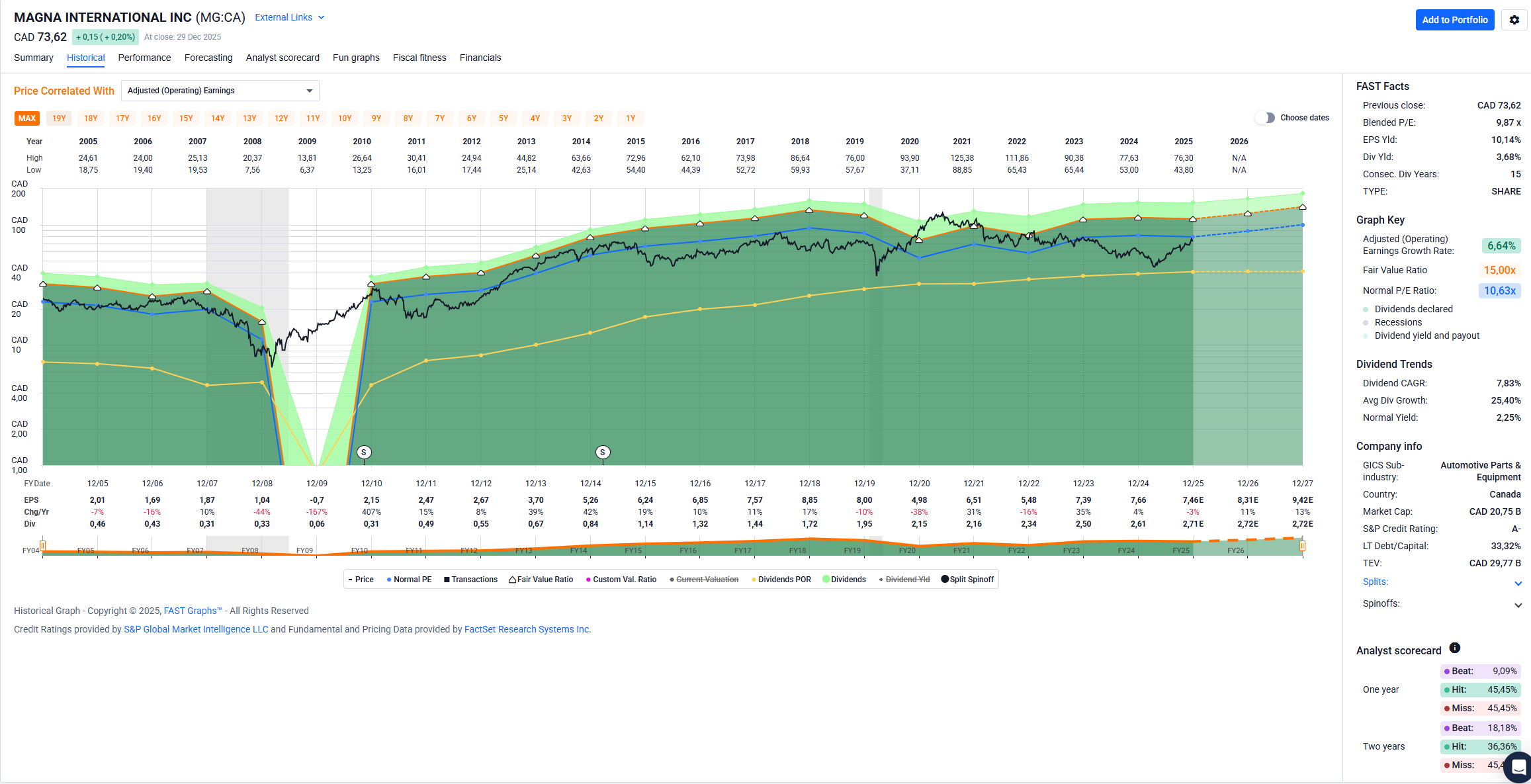Open FactSet Research Systems Inc. link
This screenshot has width=1531, height=784.
(527, 629)
